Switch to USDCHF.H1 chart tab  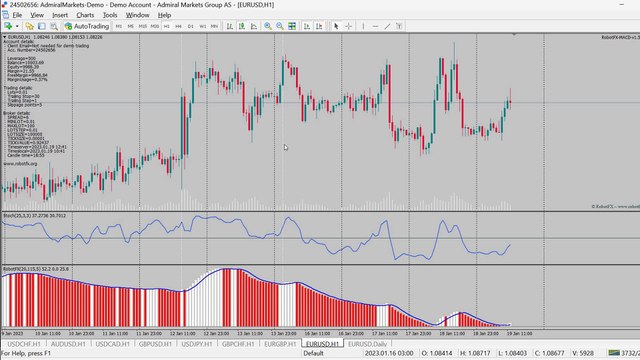24,344
